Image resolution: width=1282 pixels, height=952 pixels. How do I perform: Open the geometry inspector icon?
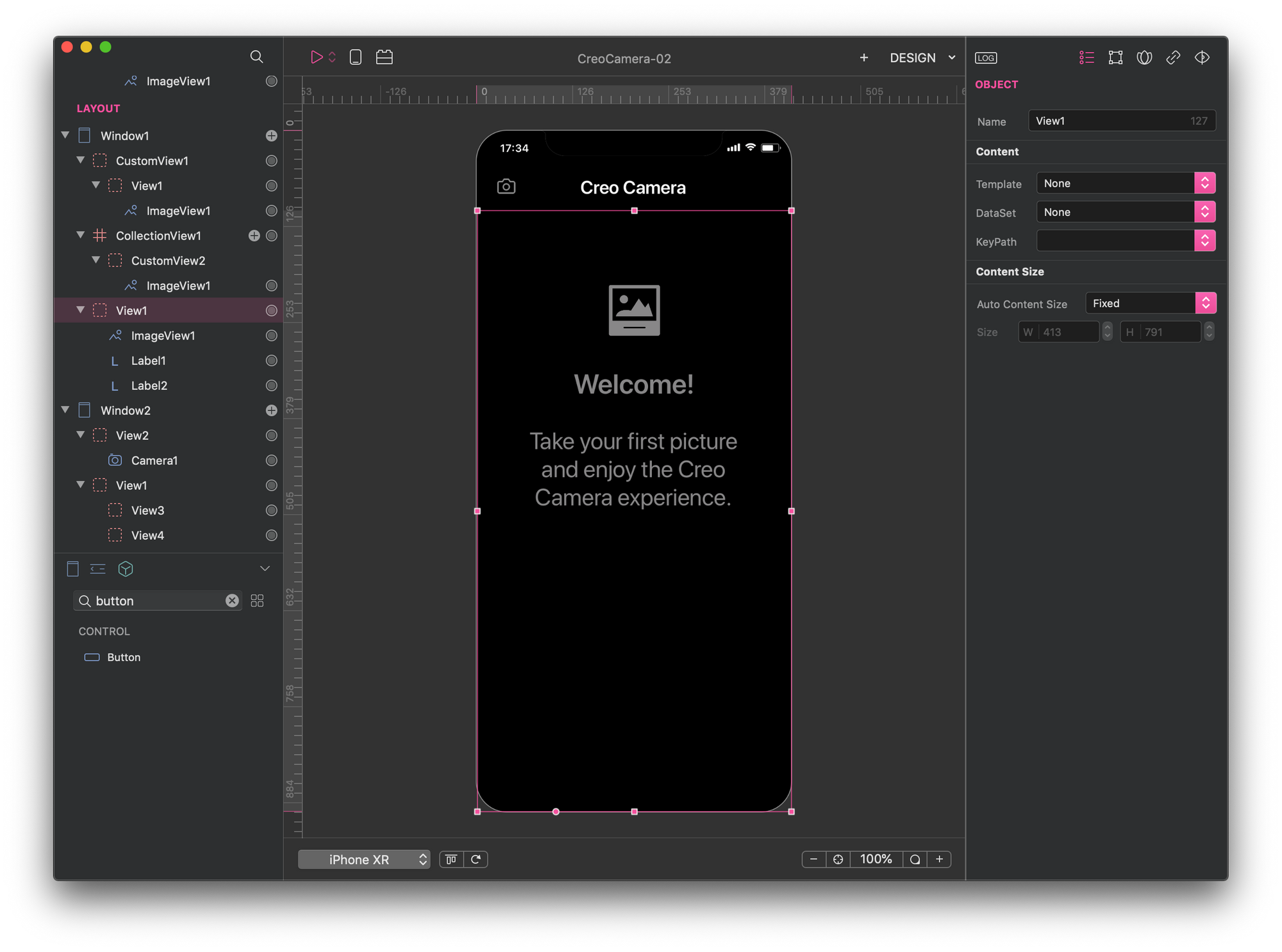pyautogui.click(x=1115, y=58)
